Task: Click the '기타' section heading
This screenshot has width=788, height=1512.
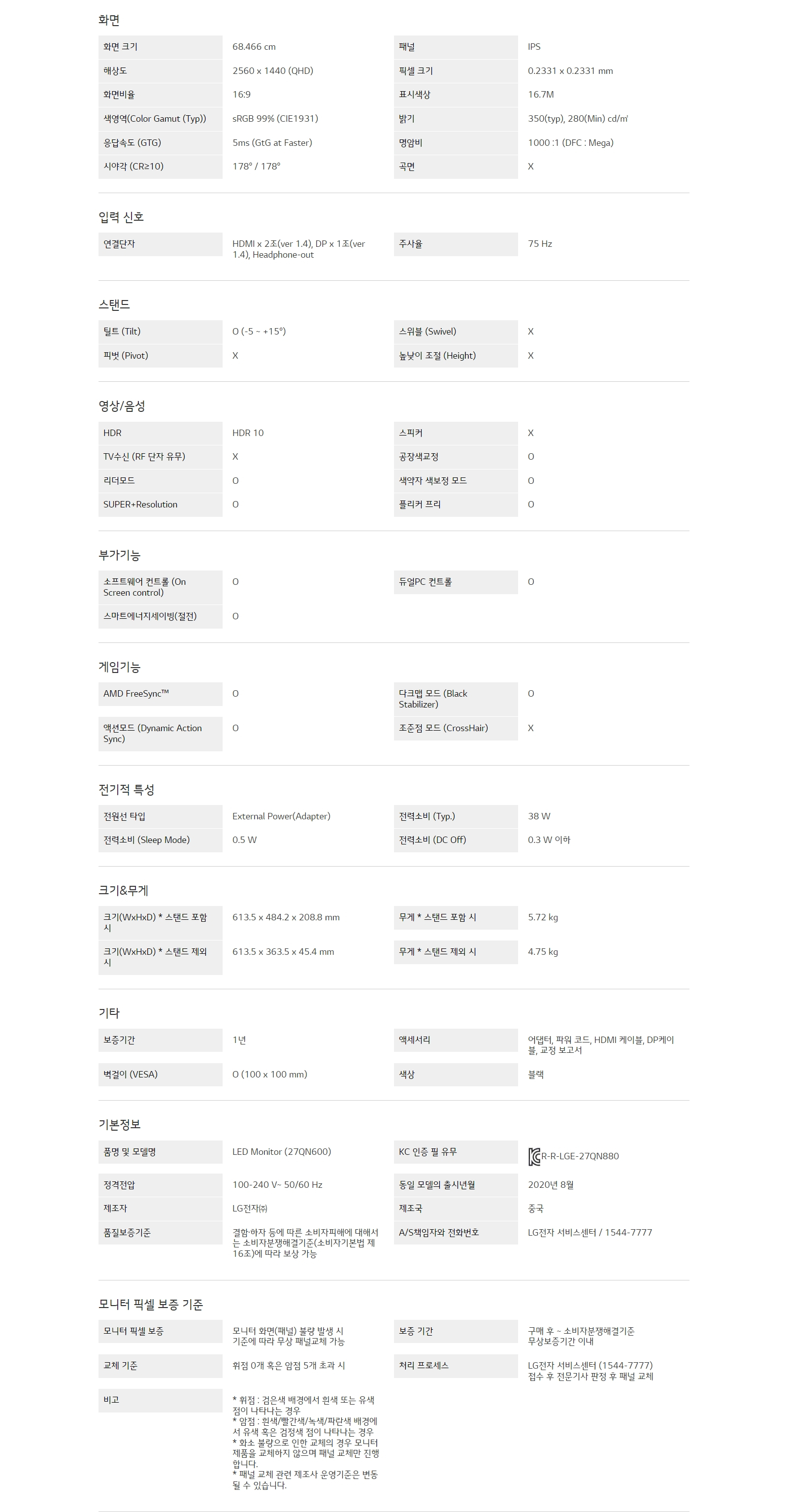Action: pos(109,1013)
